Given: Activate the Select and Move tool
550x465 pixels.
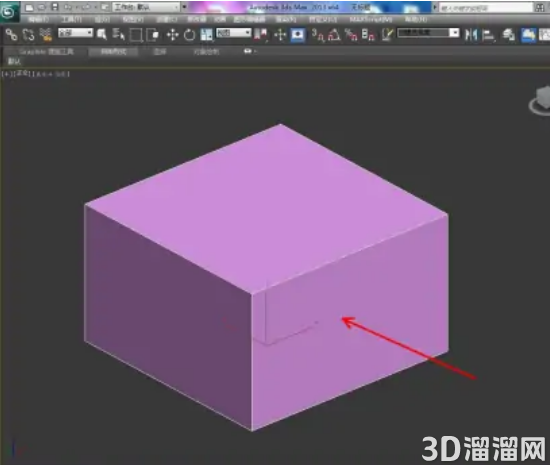Looking at the screenshot, I should click(172, 35).
